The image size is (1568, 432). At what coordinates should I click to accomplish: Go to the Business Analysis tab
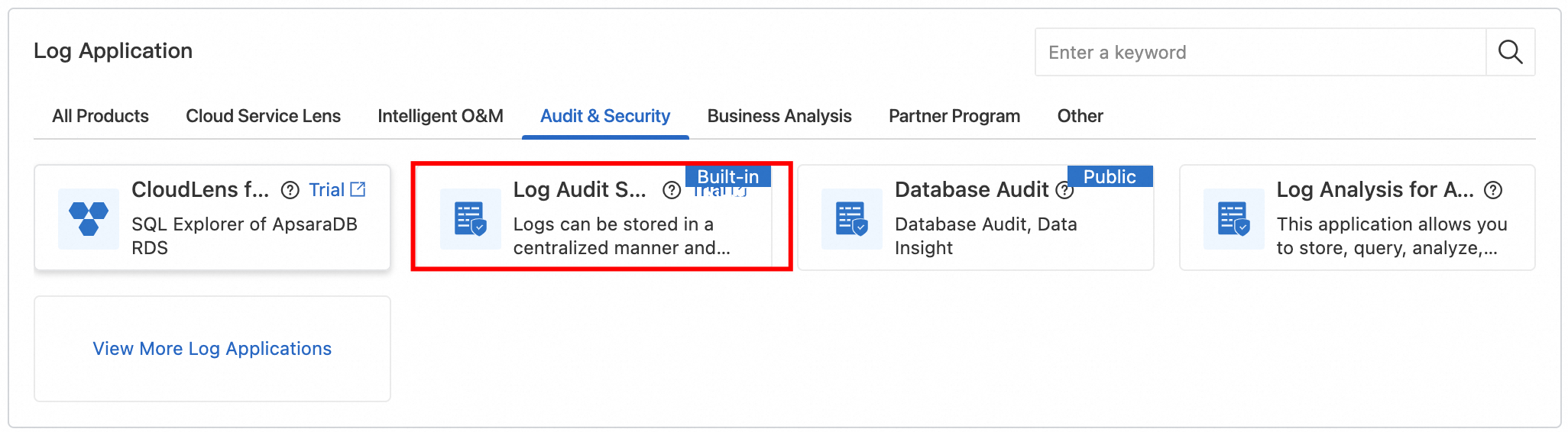click(779, 116)
